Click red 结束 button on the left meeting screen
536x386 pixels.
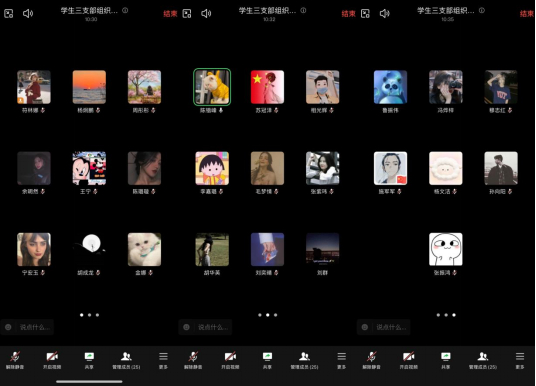tap(170, 14)
